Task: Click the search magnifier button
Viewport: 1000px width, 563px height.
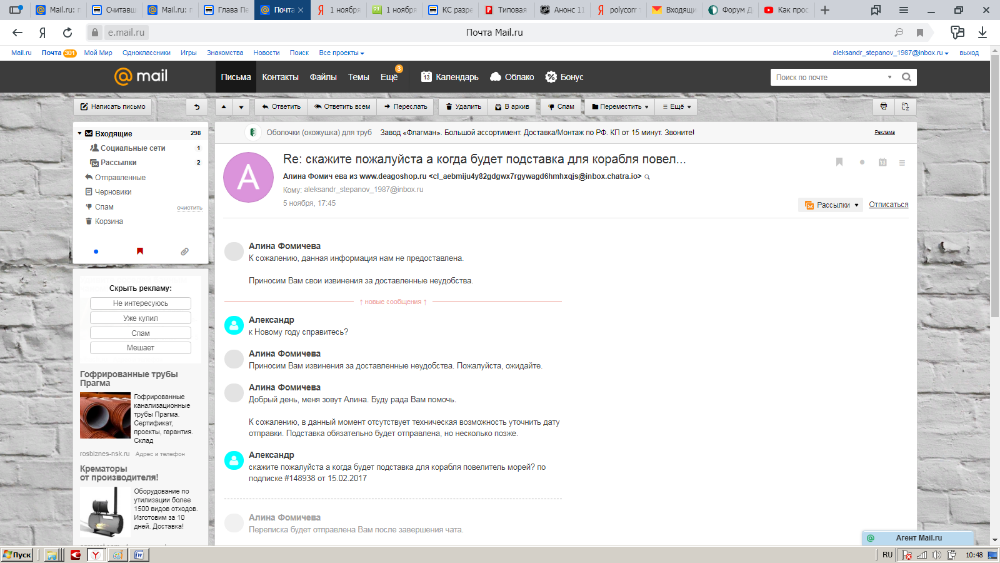Action: tap(906, 77)
